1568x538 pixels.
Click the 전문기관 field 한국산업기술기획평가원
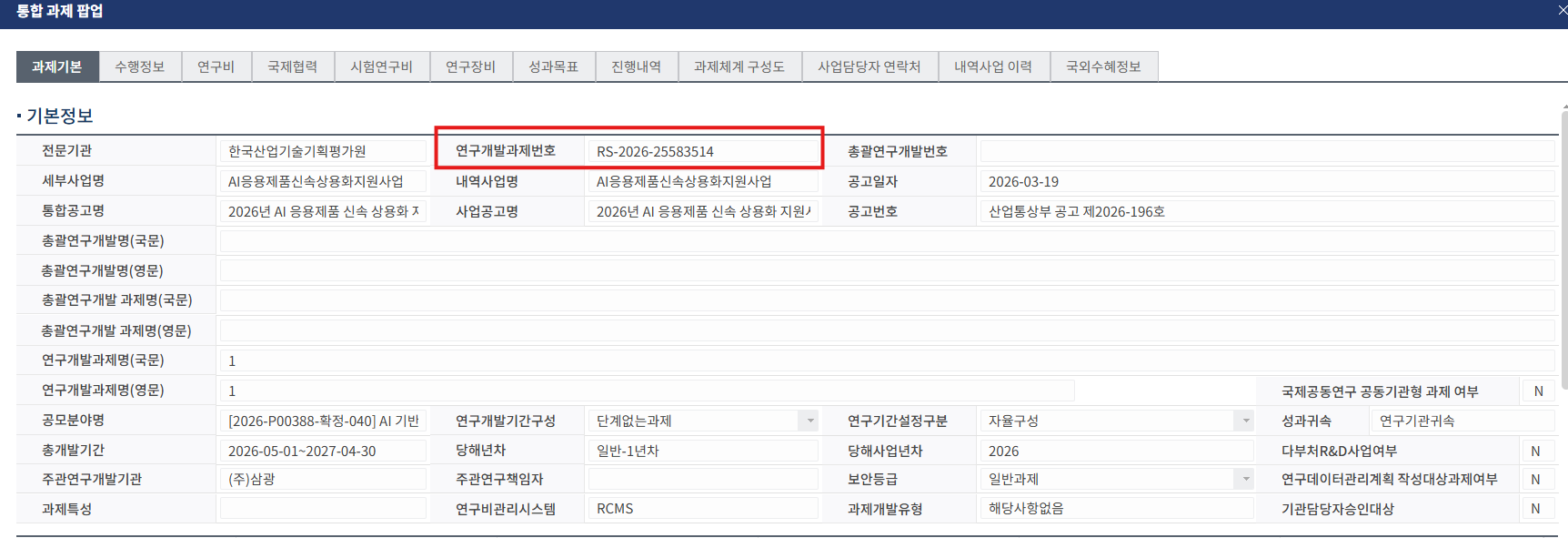323,151
